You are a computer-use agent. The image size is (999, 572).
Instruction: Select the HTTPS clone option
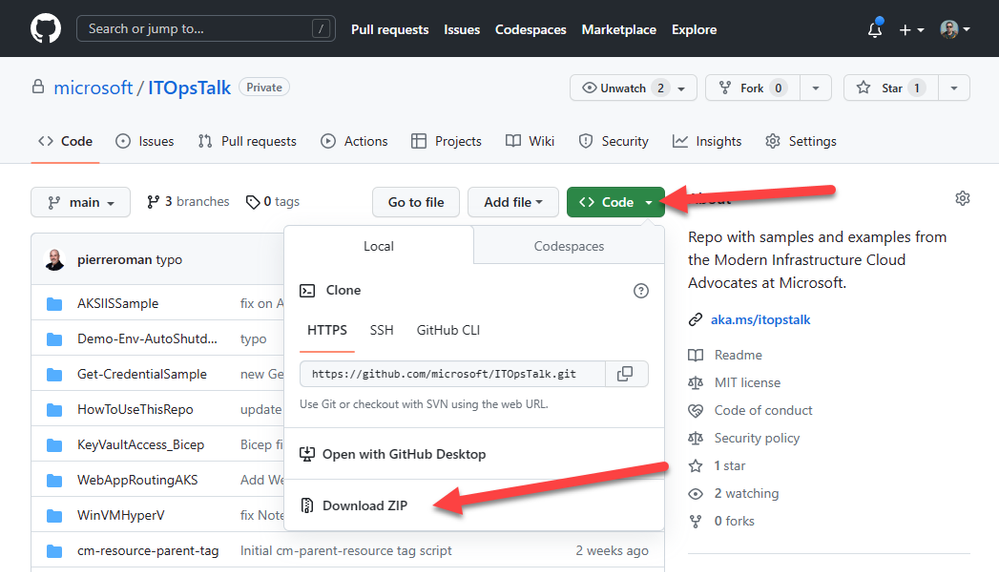point(327,330)
